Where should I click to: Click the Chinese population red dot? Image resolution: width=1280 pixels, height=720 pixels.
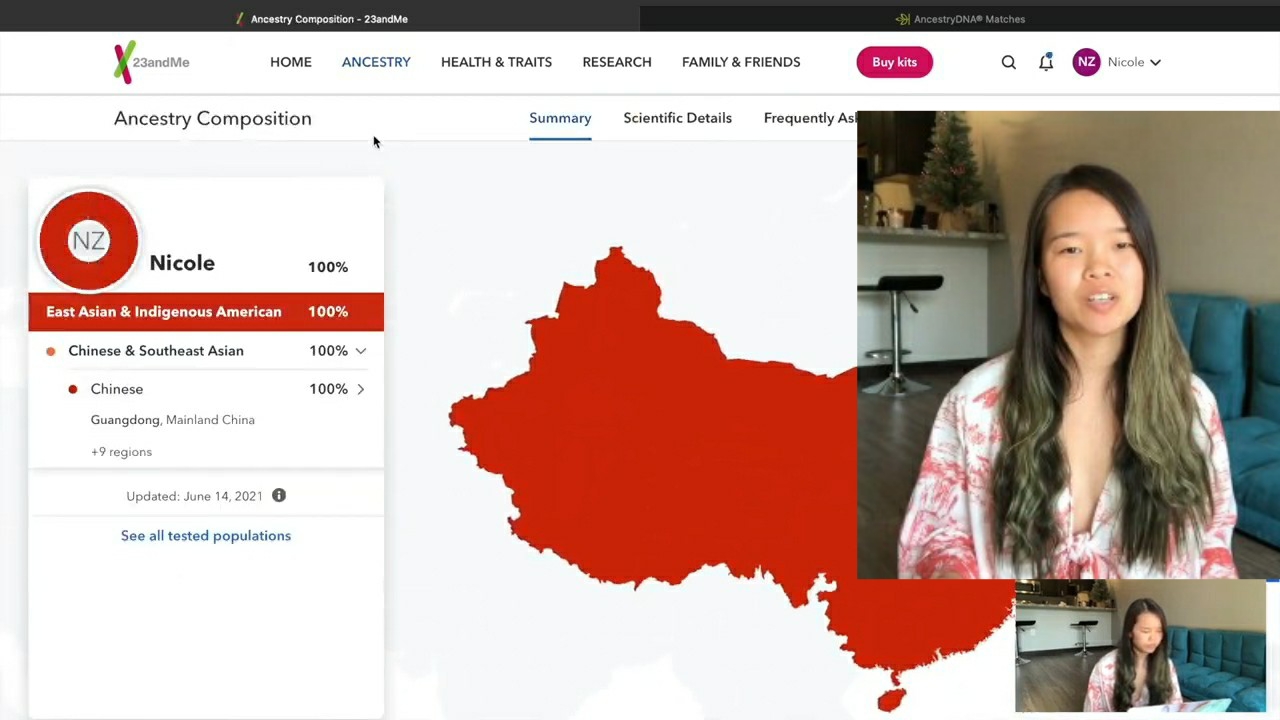point(73,389)
